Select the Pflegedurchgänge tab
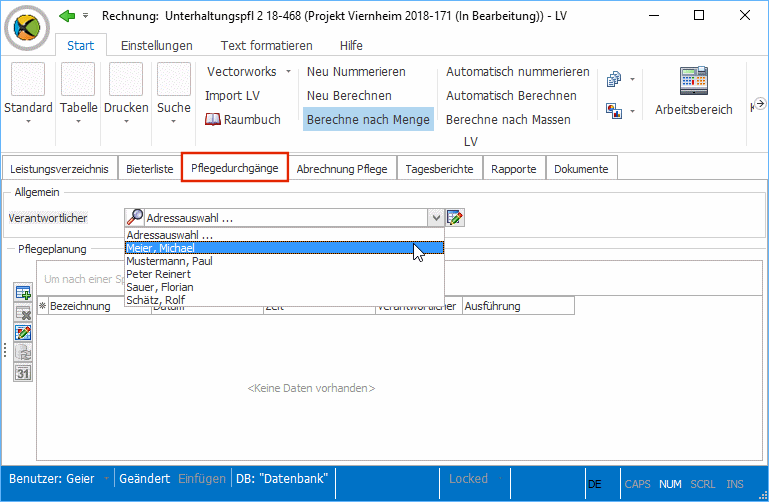This screenshot has width=769, height=502. coord(234,168)
